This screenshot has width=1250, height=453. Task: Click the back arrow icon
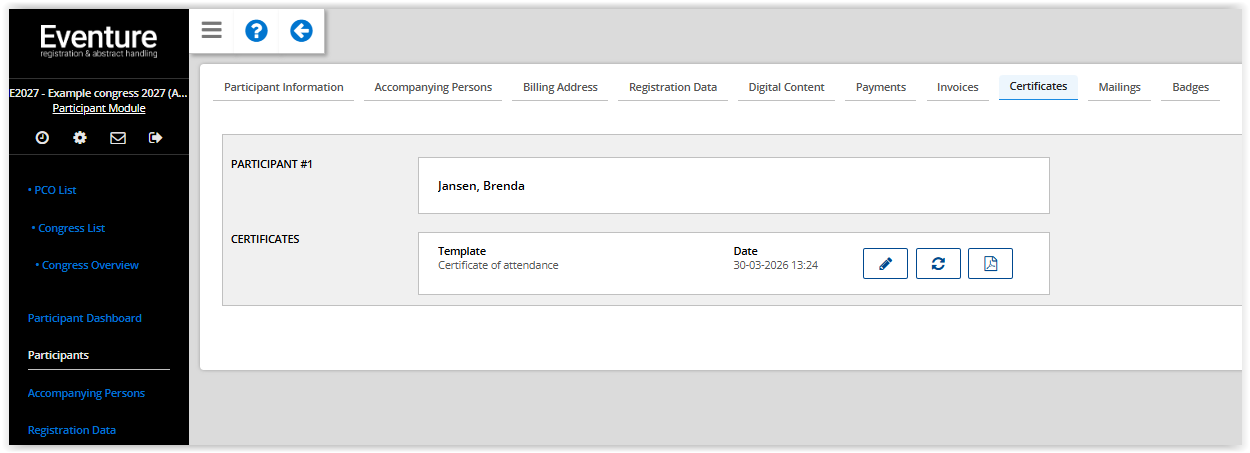(x=301, y=31)
